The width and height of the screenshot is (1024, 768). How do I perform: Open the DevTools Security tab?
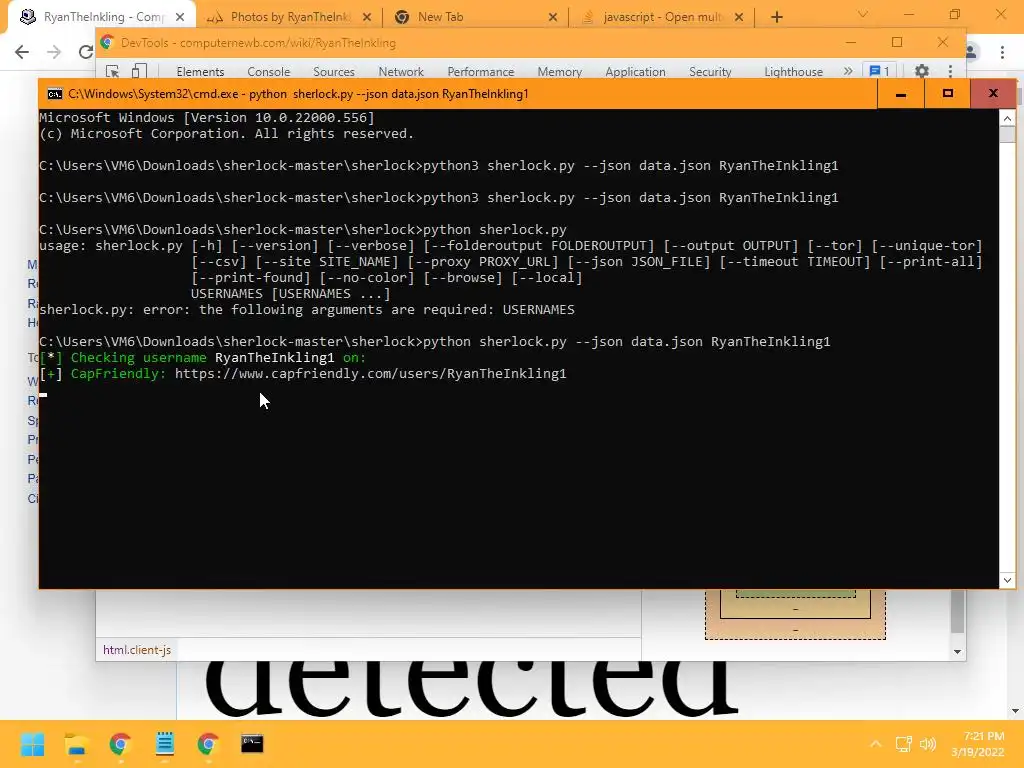click(710, 72)
